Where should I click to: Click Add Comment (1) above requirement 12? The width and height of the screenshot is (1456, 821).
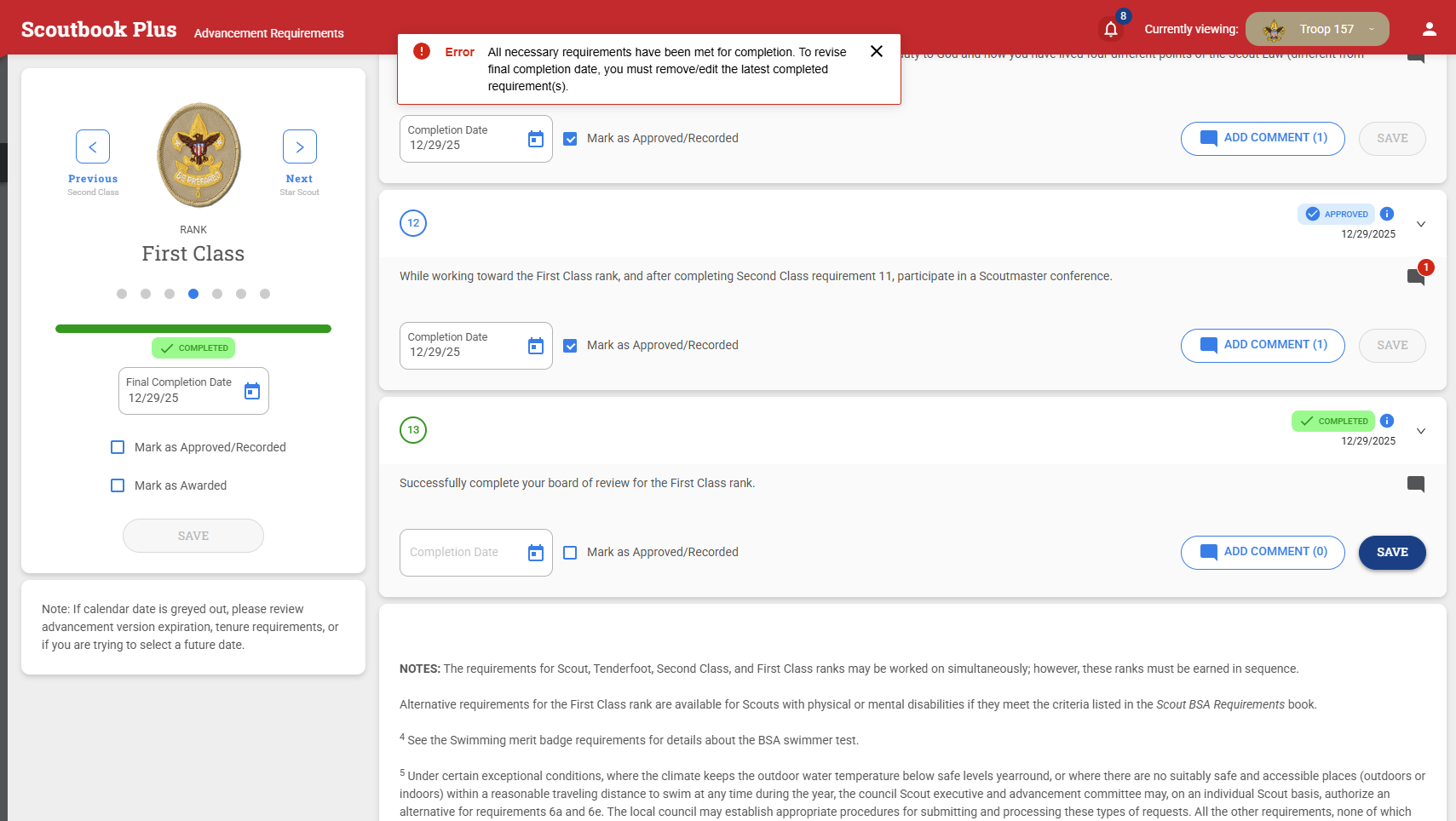click(1263, 139)
